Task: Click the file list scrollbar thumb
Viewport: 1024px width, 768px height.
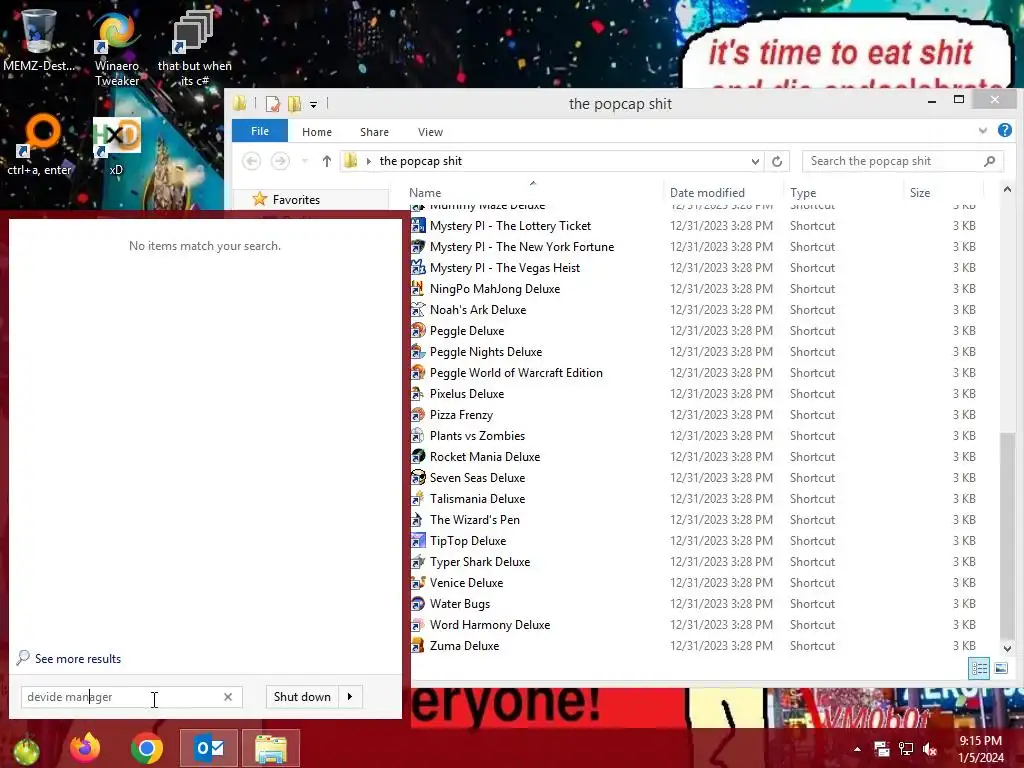Action: [1007, 536]
